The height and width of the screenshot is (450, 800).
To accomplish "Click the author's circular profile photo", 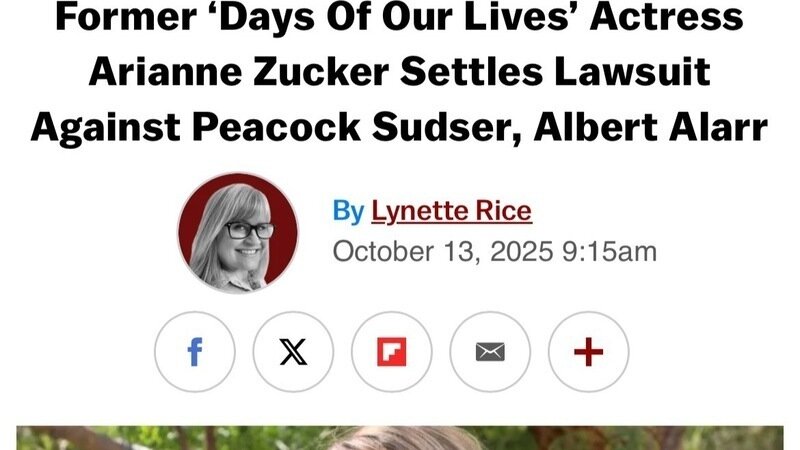I will (238, 233).
